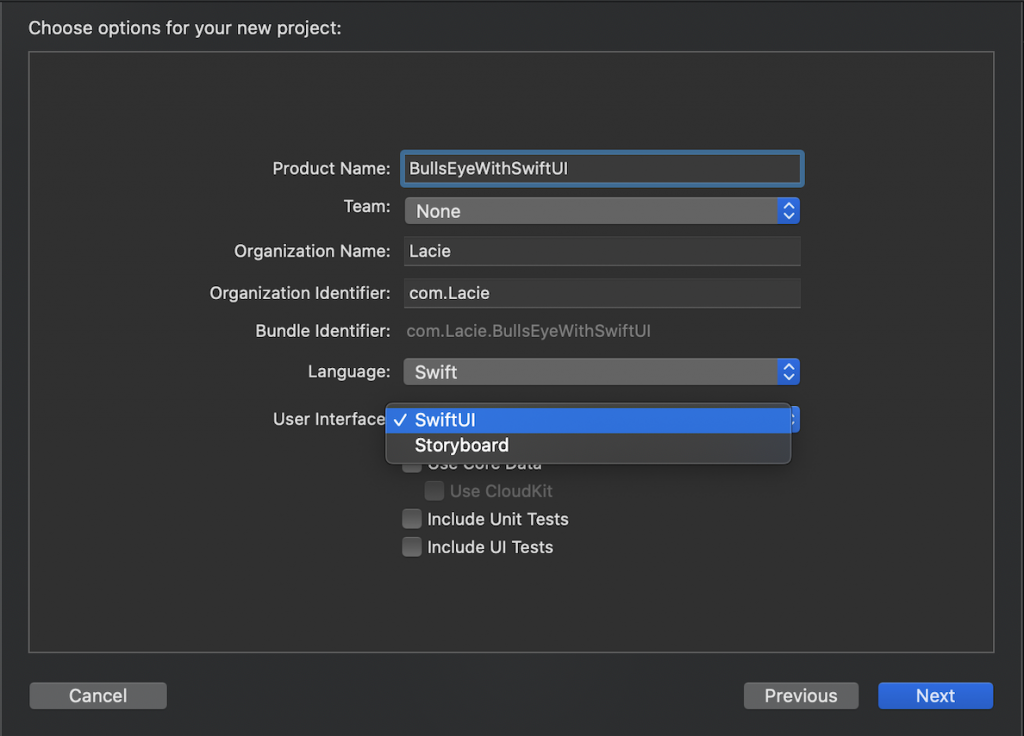Enable Include UI Tests checkbox
1024x736 pixels.
point(412,548)
